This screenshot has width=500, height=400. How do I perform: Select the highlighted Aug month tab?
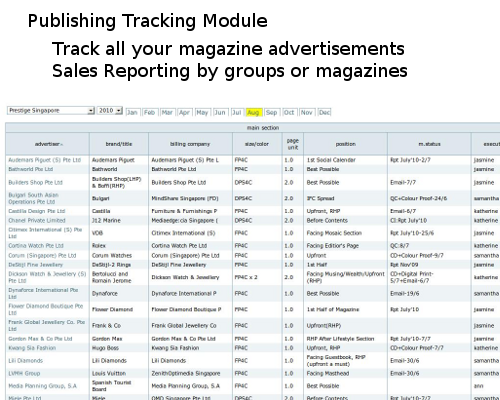[x=253, y=112]
